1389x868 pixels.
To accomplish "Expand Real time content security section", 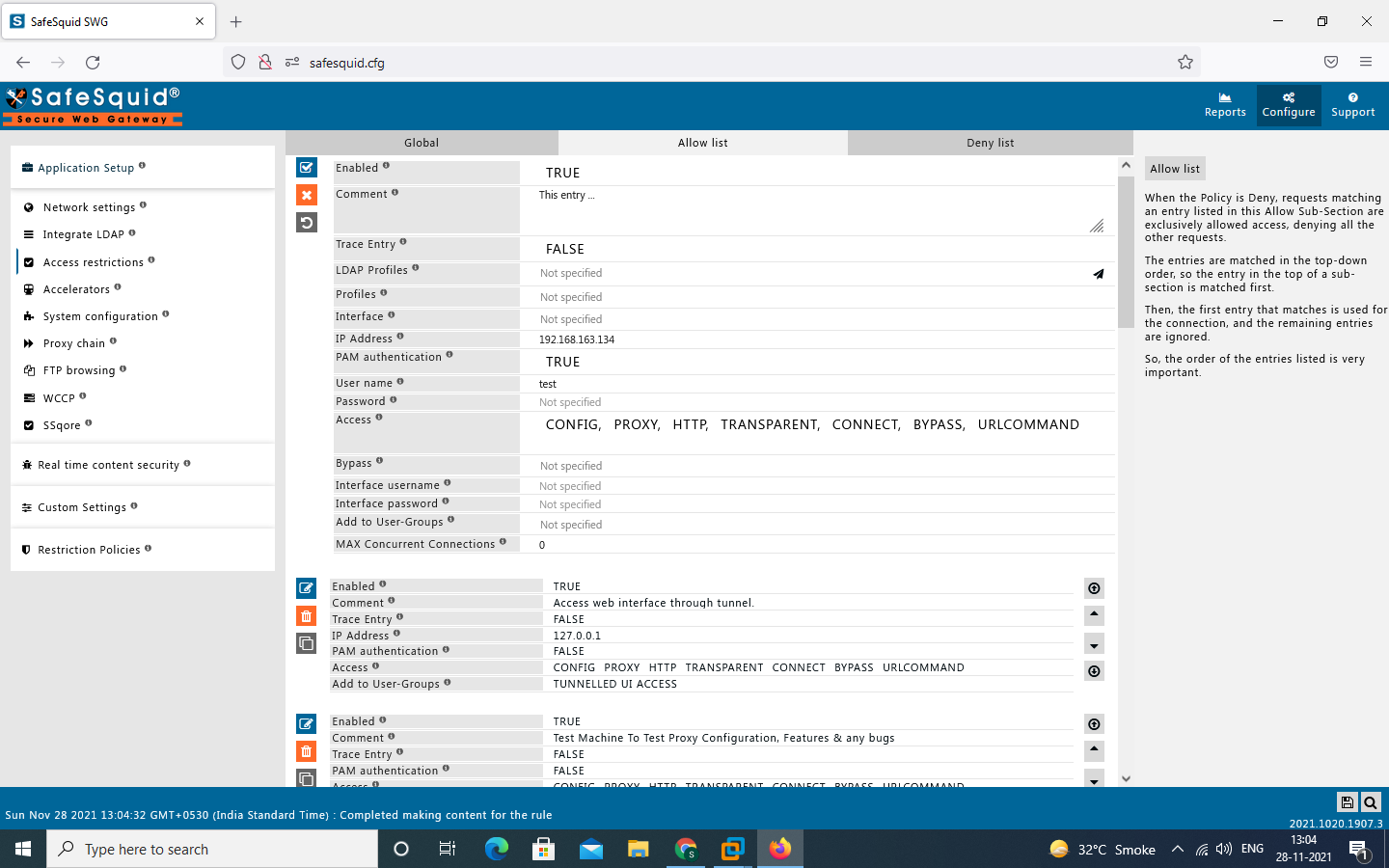I will [143, 465].
